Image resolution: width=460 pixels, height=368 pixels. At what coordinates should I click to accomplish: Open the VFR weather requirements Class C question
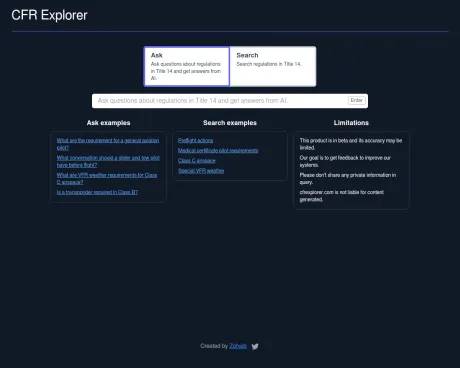pos(107,179)
